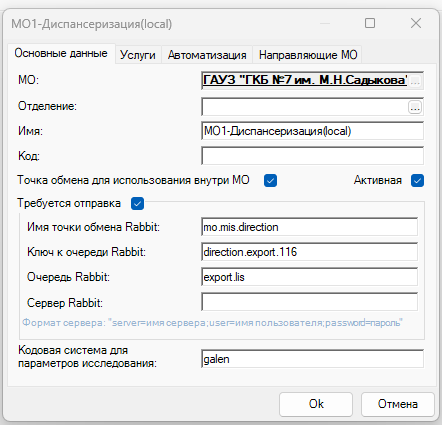442x425 pixels.
Task: Switch to the Услуги tab
Action: click(x=138, y=55)
